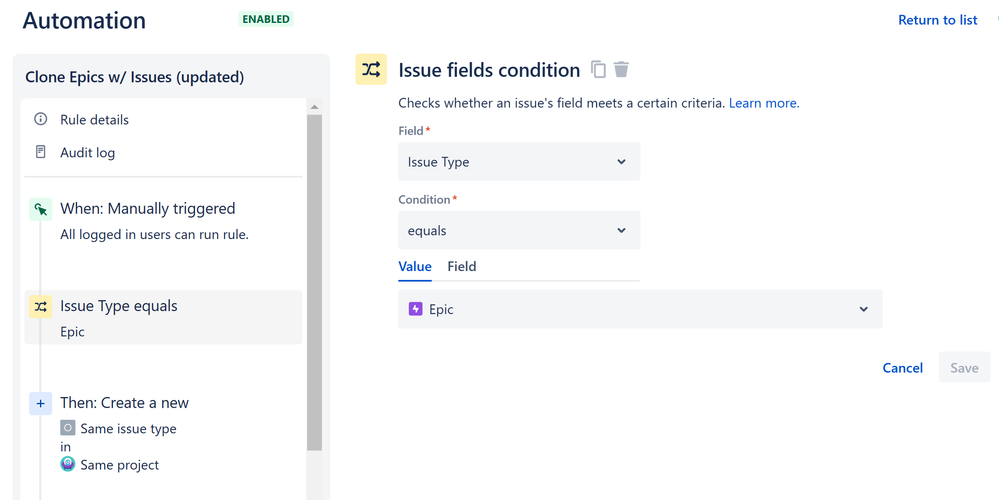The width and height of the screenshot is (999, 500).
Task: Click the rule list vertical scrollbar thumb
Action: tap(314, 283)
